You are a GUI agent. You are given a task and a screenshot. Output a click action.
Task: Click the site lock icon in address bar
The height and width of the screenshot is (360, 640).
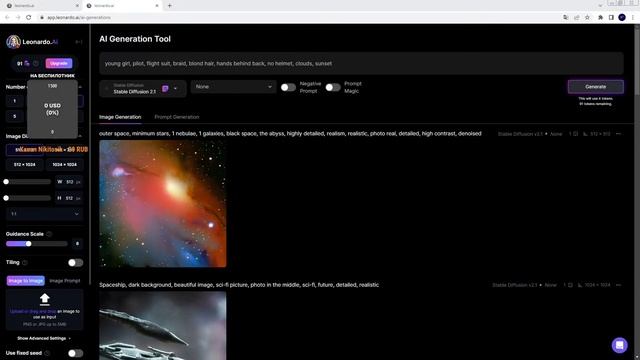tap(42, 18)
